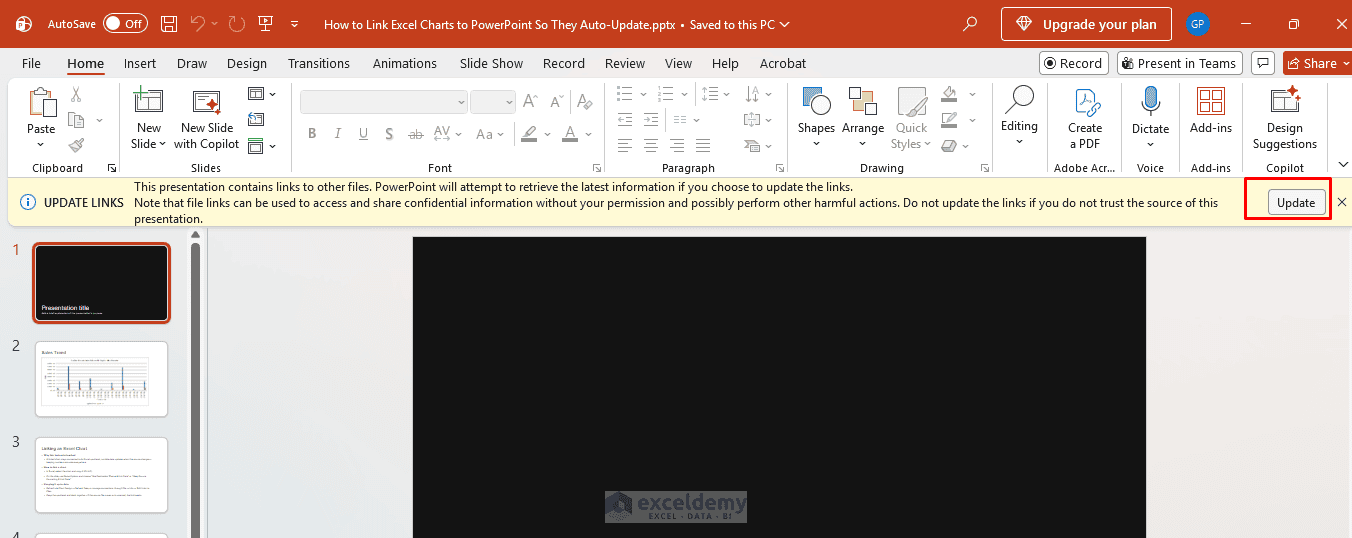Open Design Suggestions Copilot icon
This screenshot has height=538, width=1352.
1285,119
